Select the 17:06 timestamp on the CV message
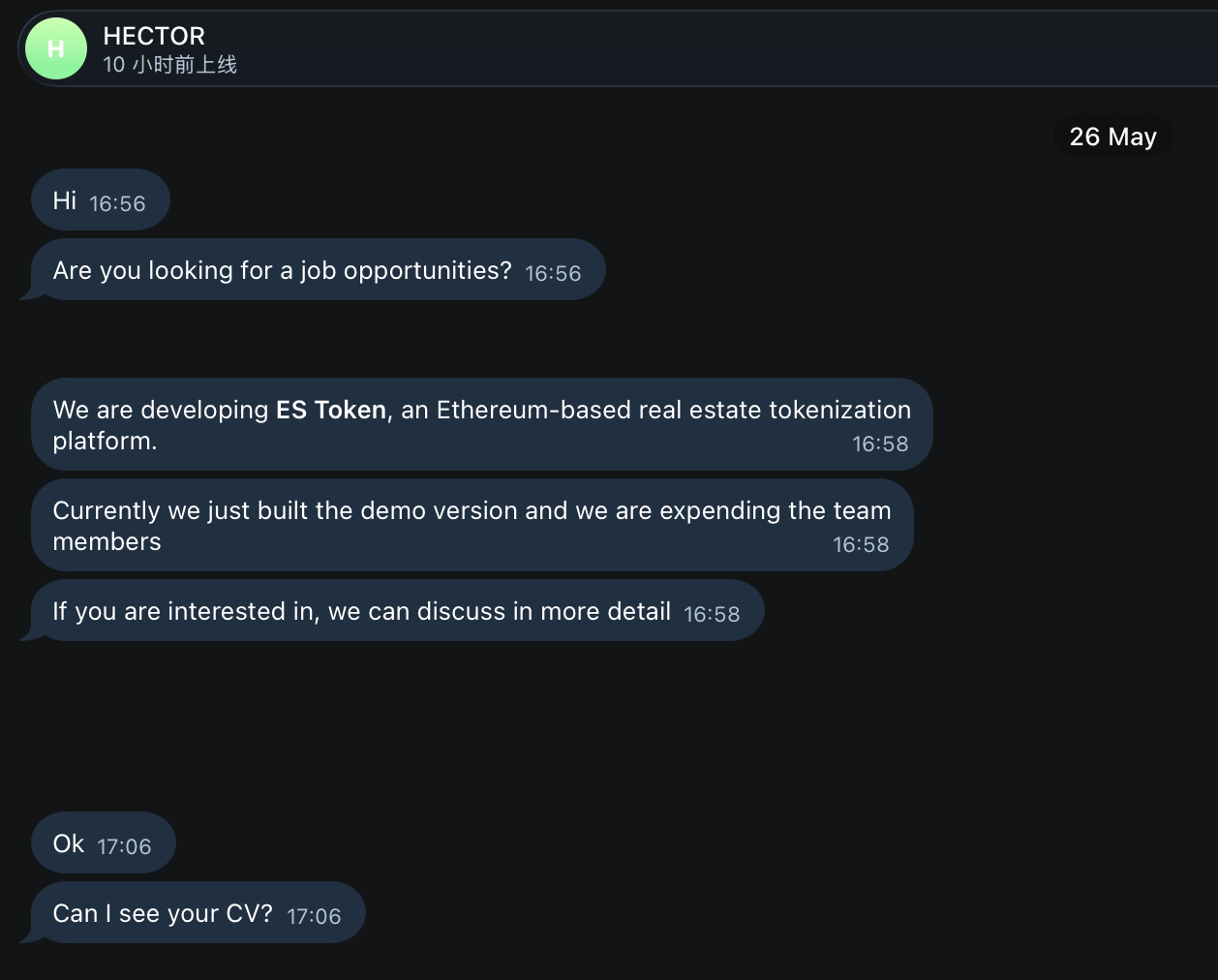 (314, 916)
